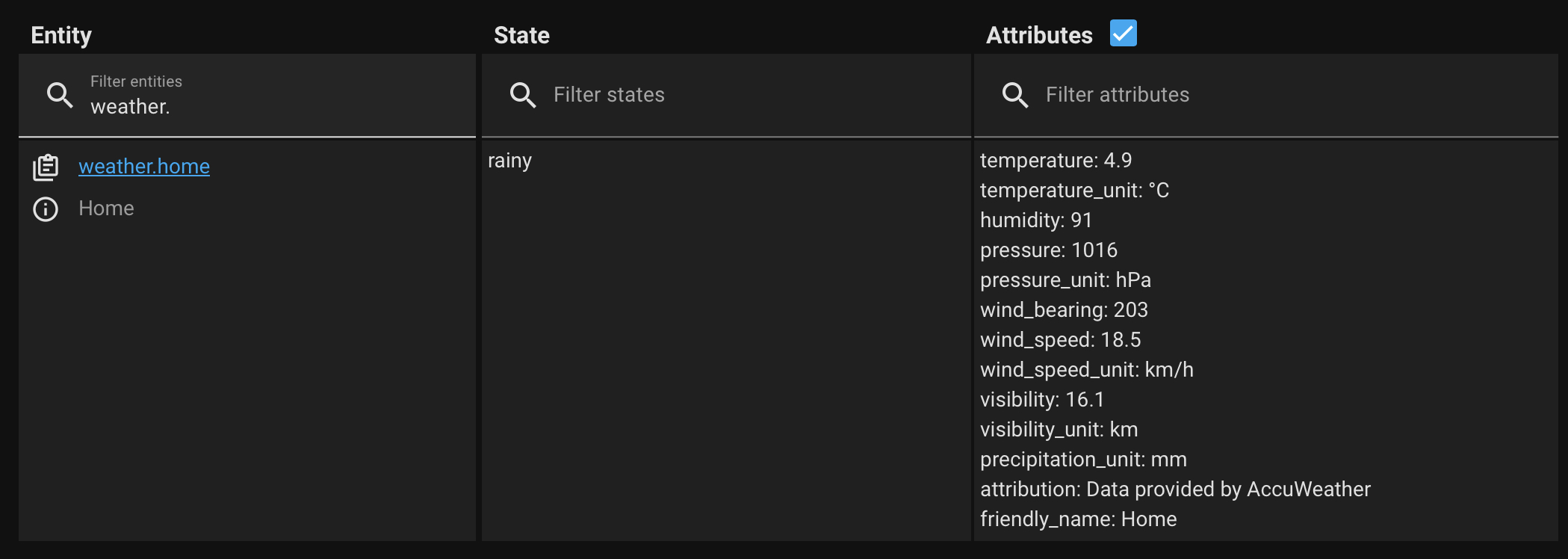1568x559 pixels.
Task: Open entity info for Home
Action: coord(44,209)
